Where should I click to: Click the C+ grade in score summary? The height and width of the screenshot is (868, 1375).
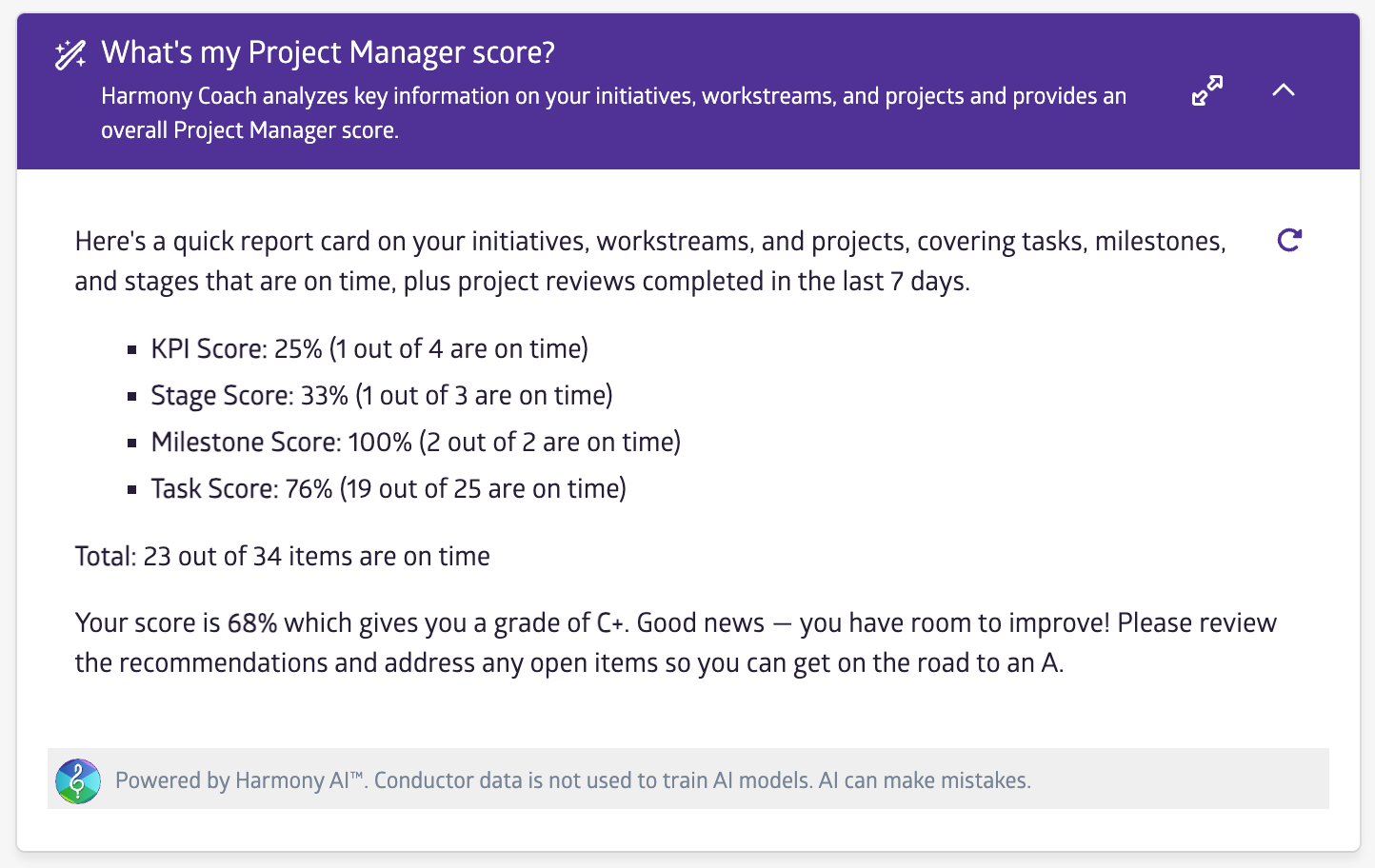pos(610,623)
